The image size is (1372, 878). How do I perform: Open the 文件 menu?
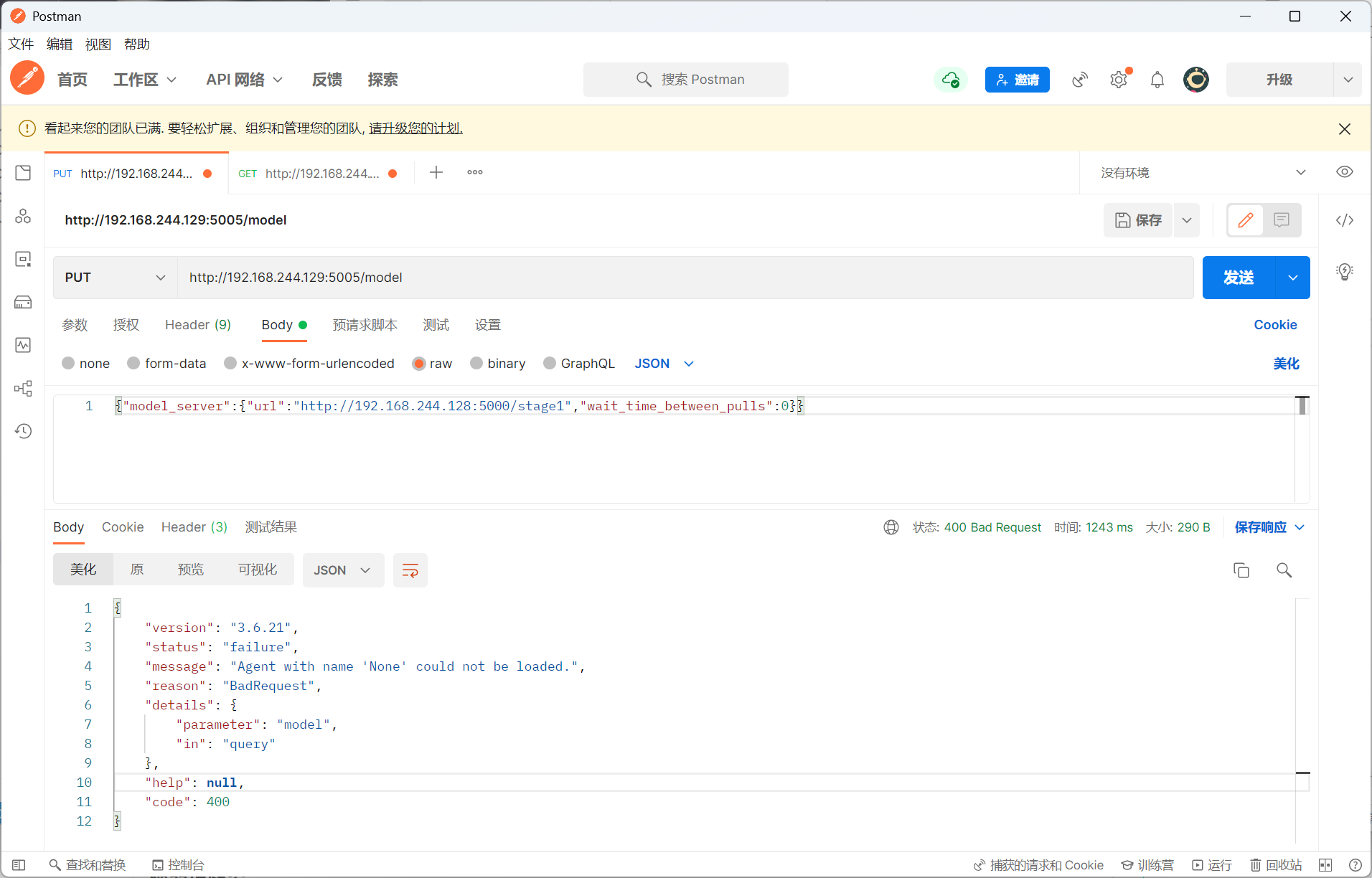click(x=21, y=44)
